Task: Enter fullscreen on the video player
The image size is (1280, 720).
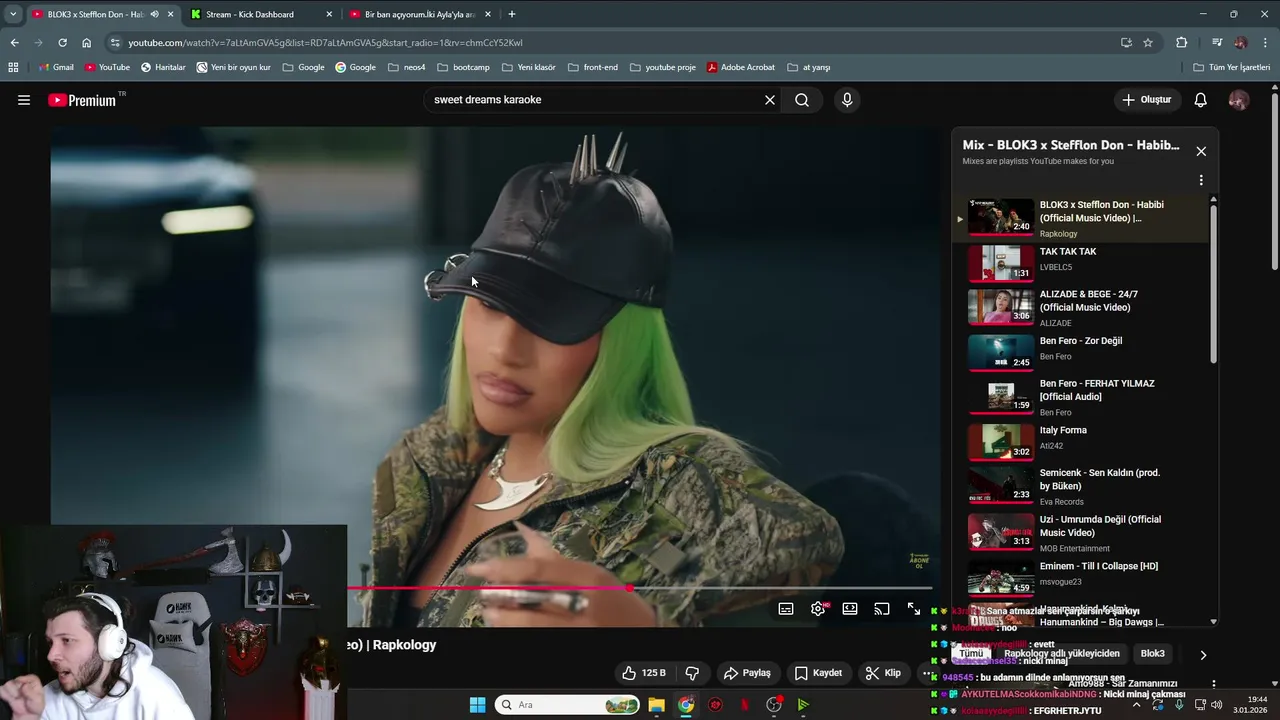Action: tap(914, 608)
